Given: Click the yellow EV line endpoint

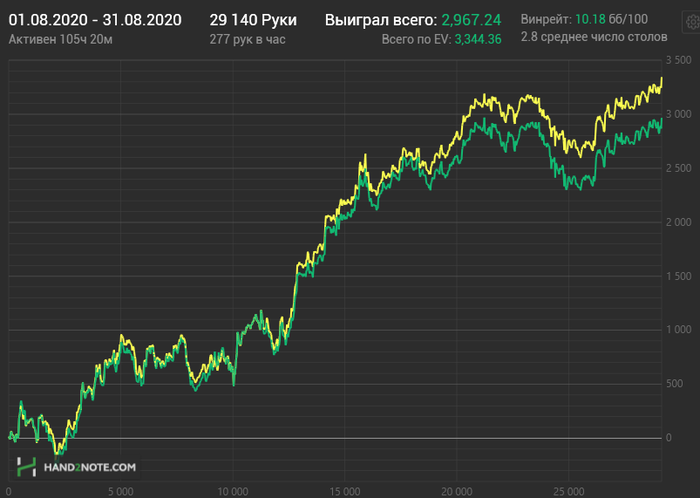Looking at the screenshot, I should [x=662, y=78].
